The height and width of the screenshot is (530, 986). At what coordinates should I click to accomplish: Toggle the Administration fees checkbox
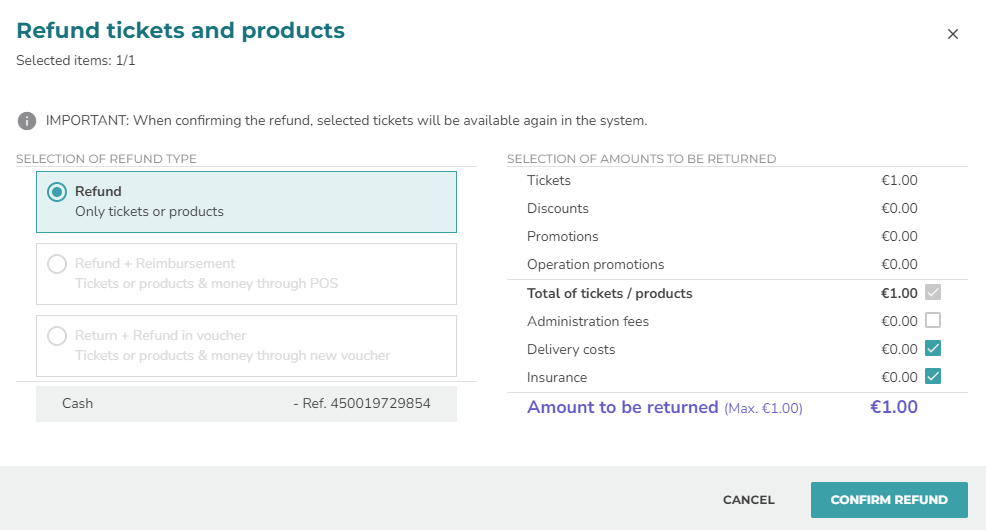933,321
